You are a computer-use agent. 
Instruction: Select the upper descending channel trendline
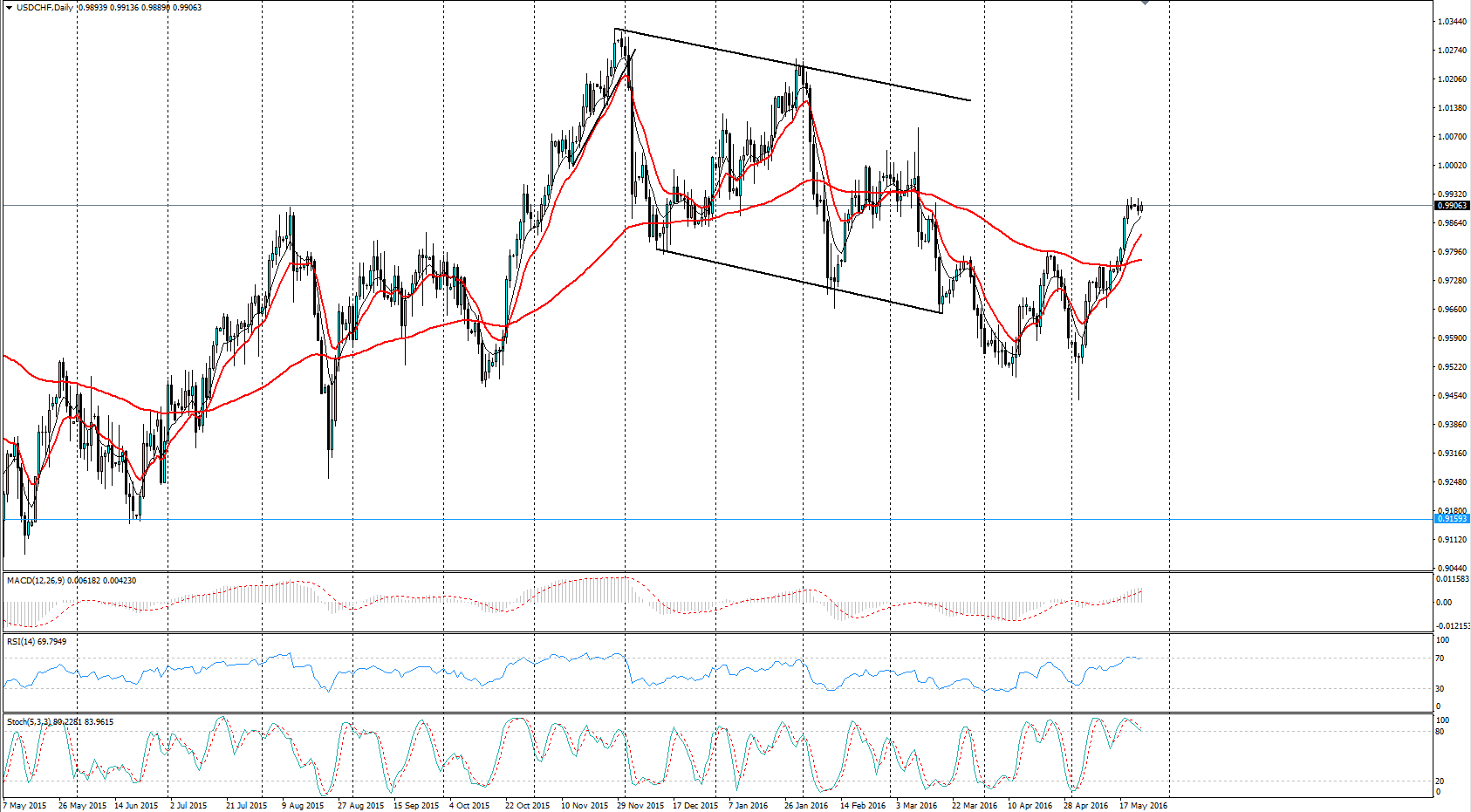point(792,65)
